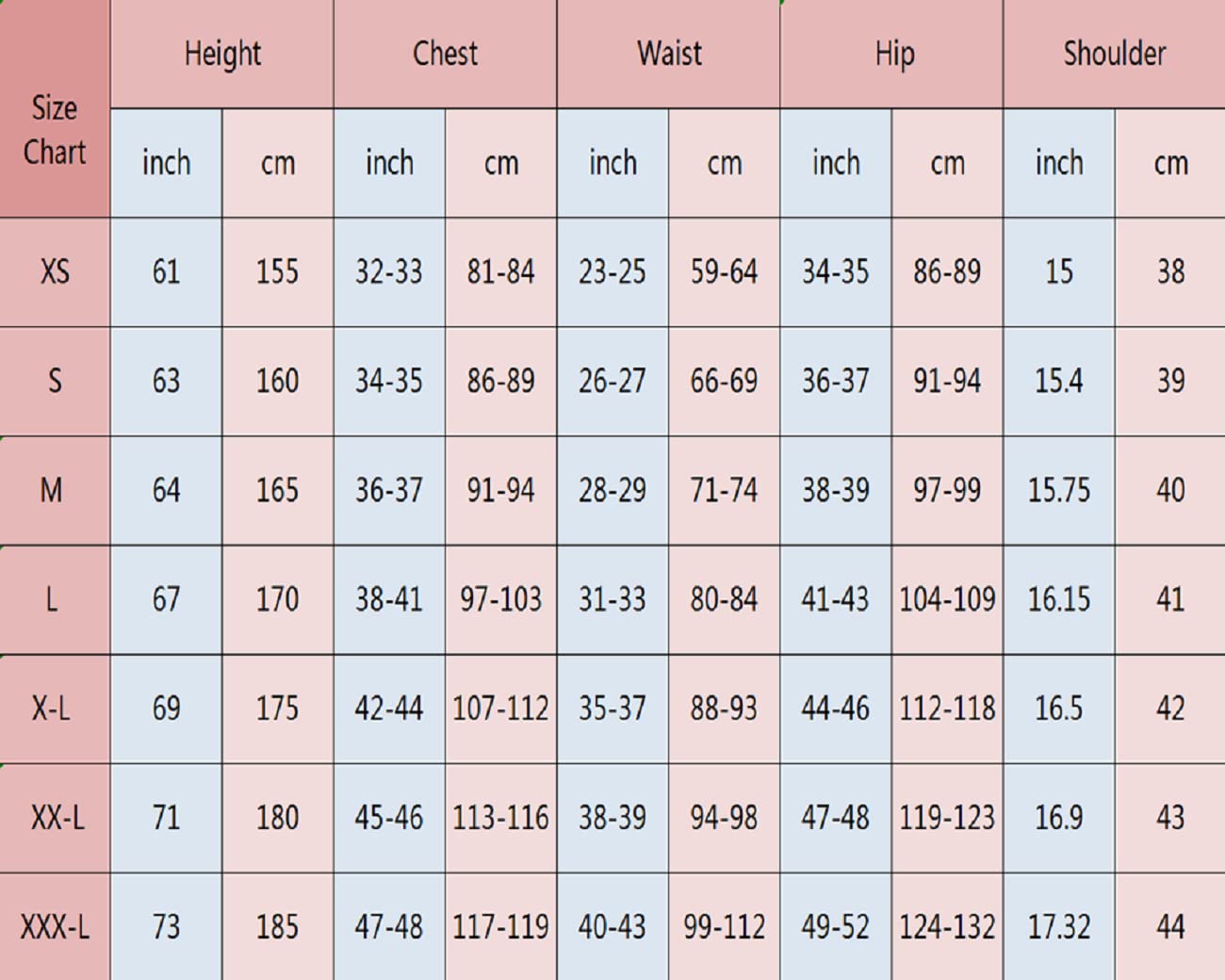The width and height of the screenshot is (1225, 980).
Task: Select the hip 124-132 cm cell
Action: (x=947, y=927)
